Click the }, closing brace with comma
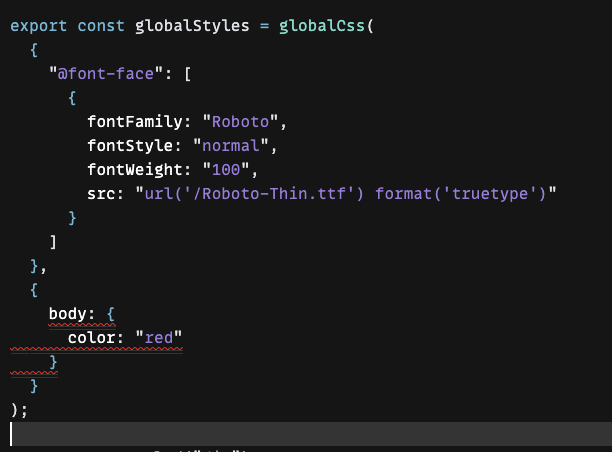Image resolution: width=612 pixels, height=452 pixels. pyautogui.click(x=38, y=266)
